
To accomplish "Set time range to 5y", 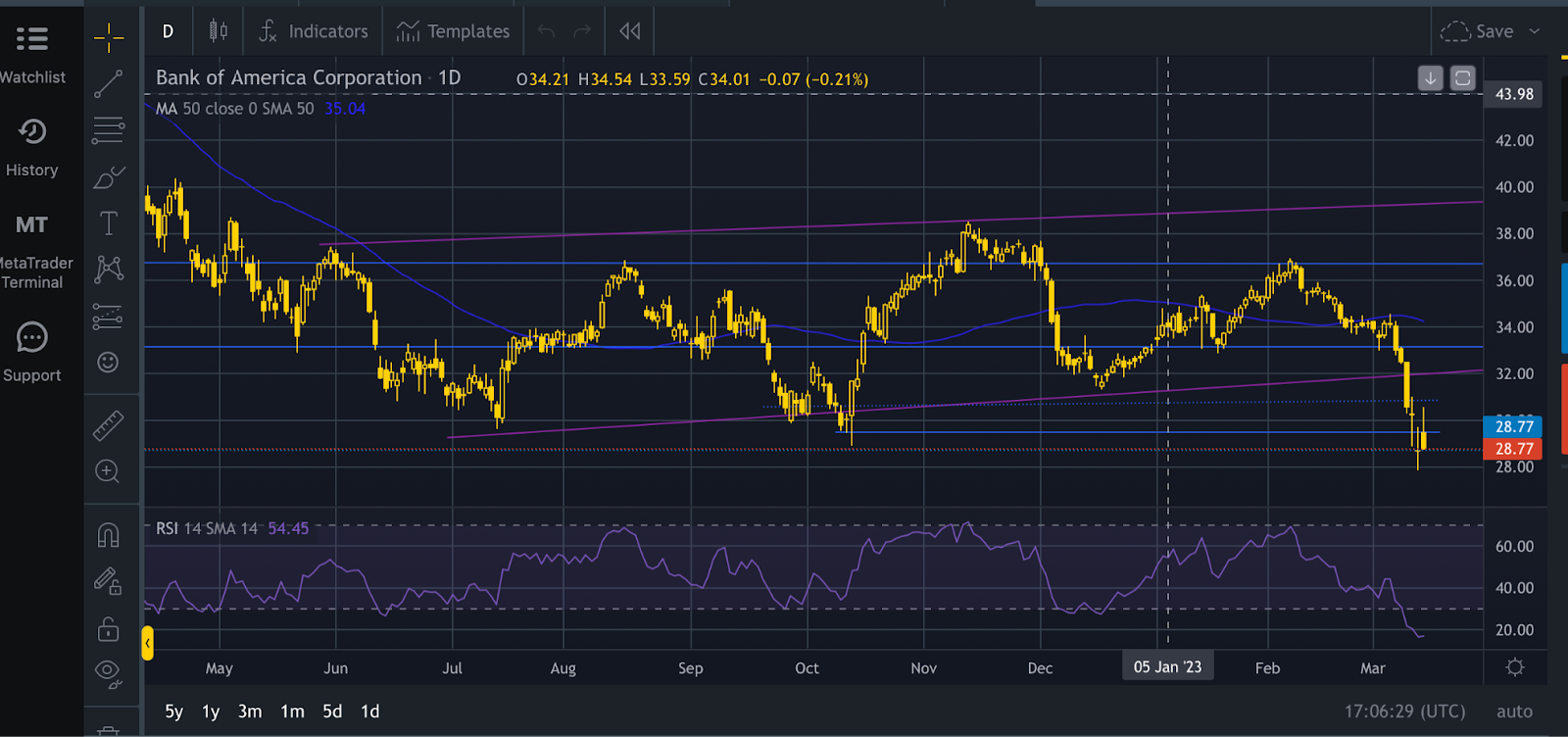I will pos(174,712).
